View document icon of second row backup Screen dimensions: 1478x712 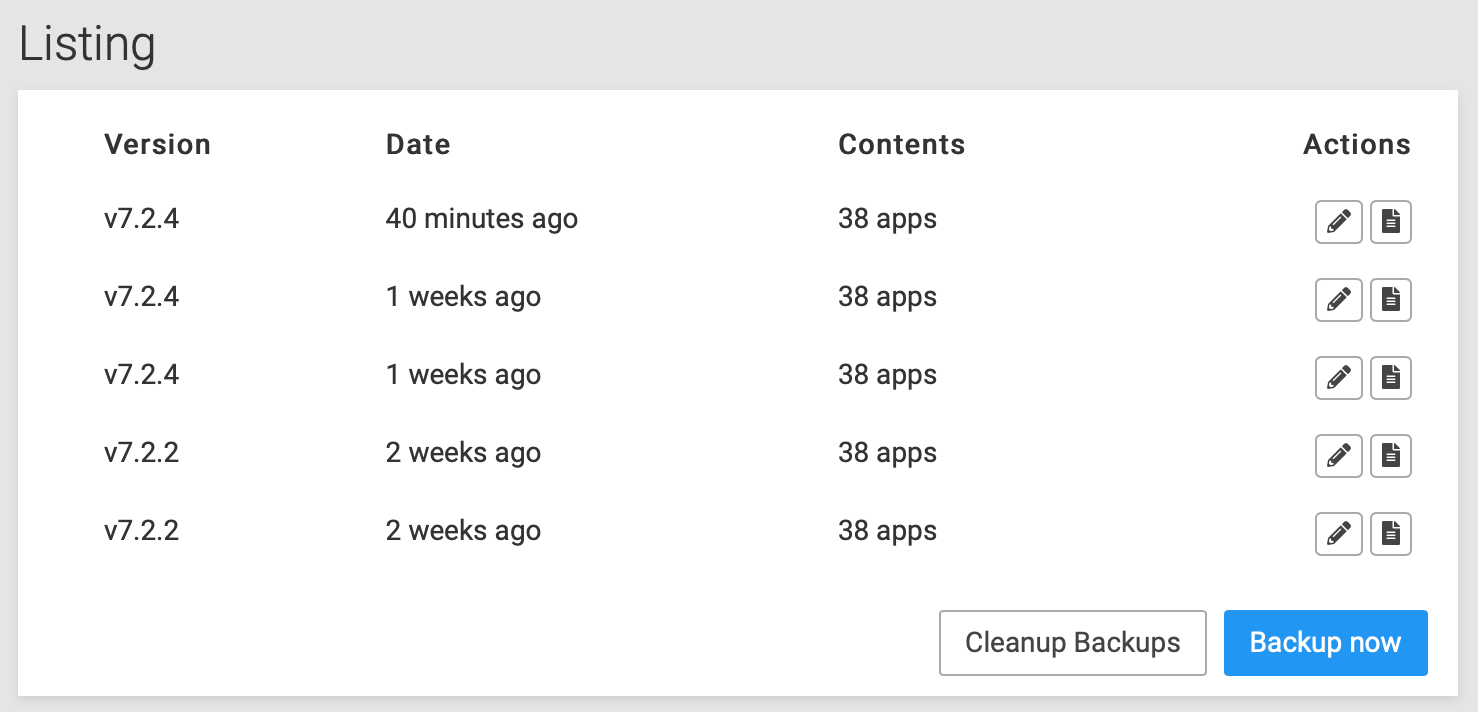(x=1390, y=300)
